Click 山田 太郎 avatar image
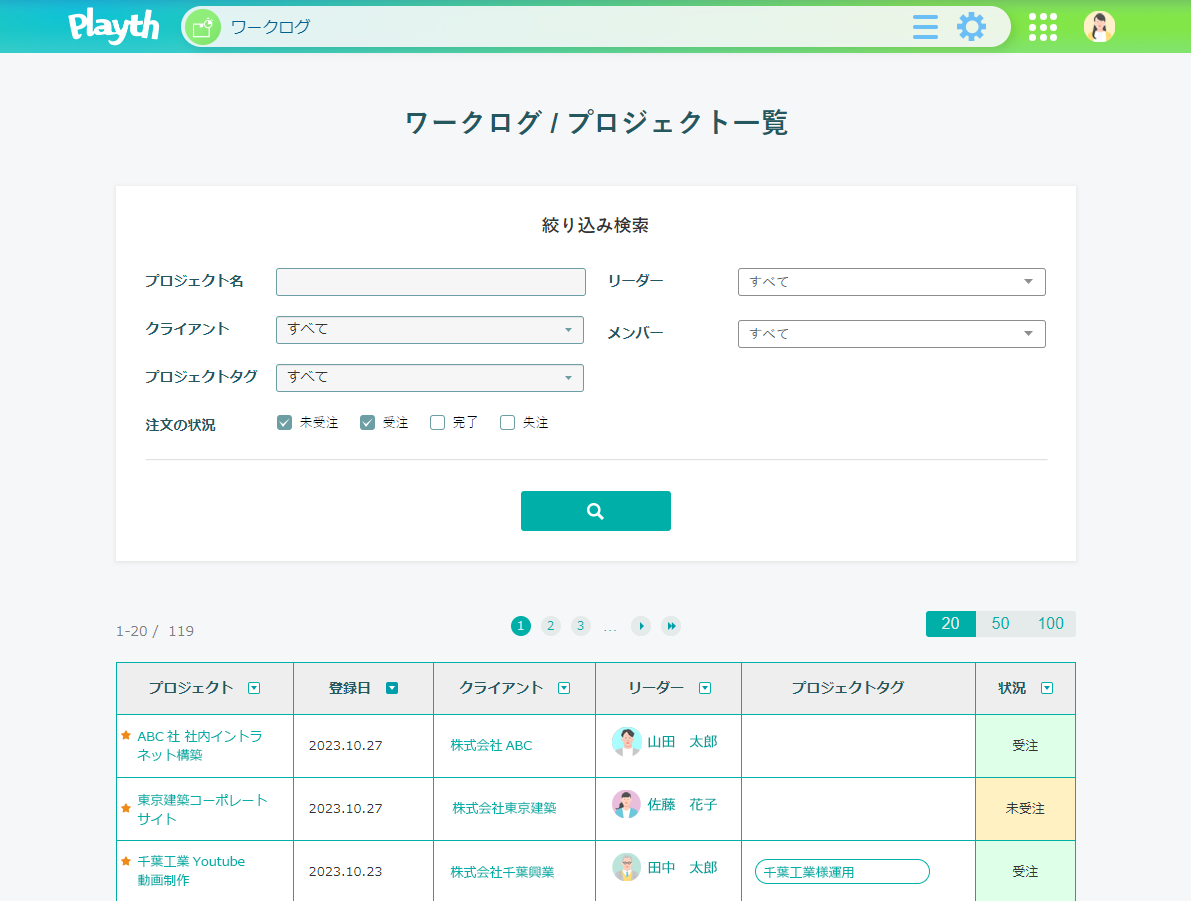The image size is (1191, 901). [x=626, y=741]
